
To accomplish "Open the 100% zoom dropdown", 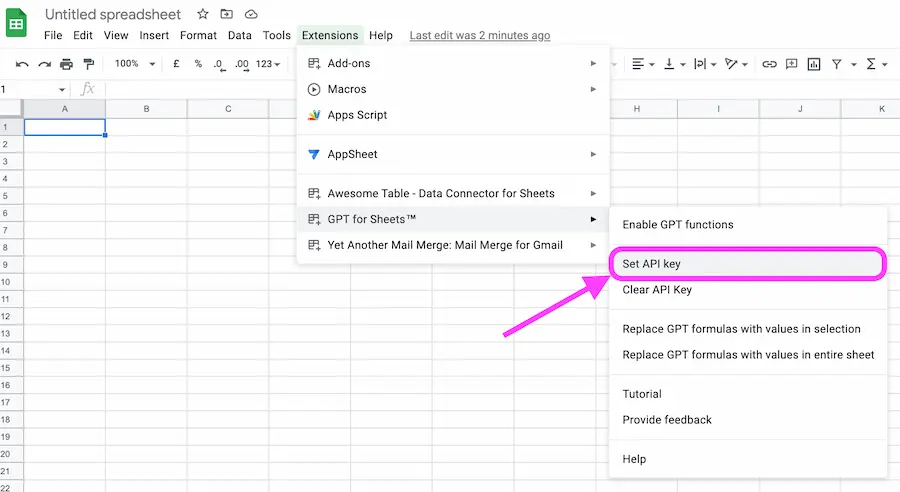I will tap(135, 64).
